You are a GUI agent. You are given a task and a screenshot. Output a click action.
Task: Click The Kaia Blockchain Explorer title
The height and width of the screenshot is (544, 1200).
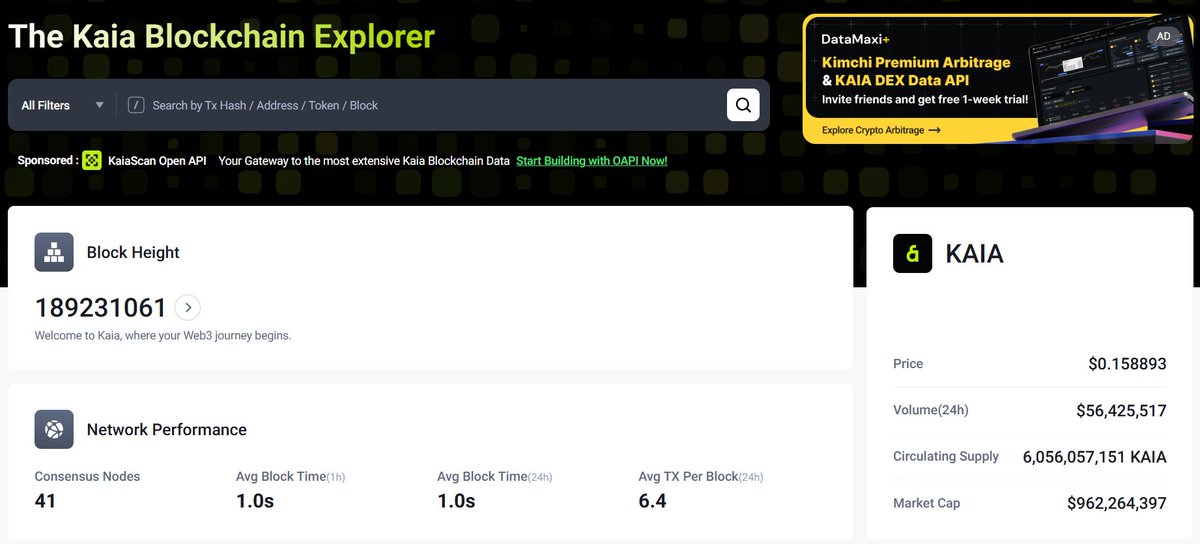(x=222, y=37)
